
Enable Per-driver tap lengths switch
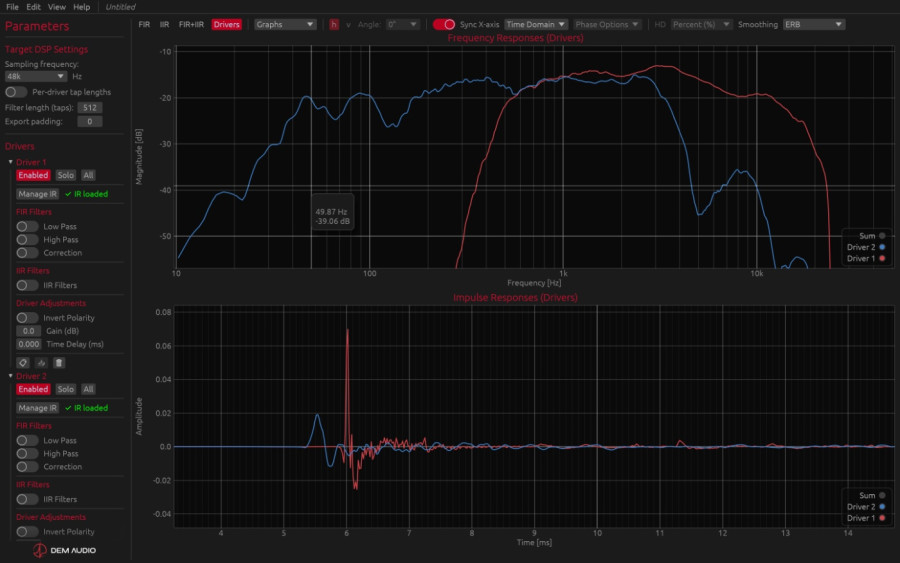[15, 92]
